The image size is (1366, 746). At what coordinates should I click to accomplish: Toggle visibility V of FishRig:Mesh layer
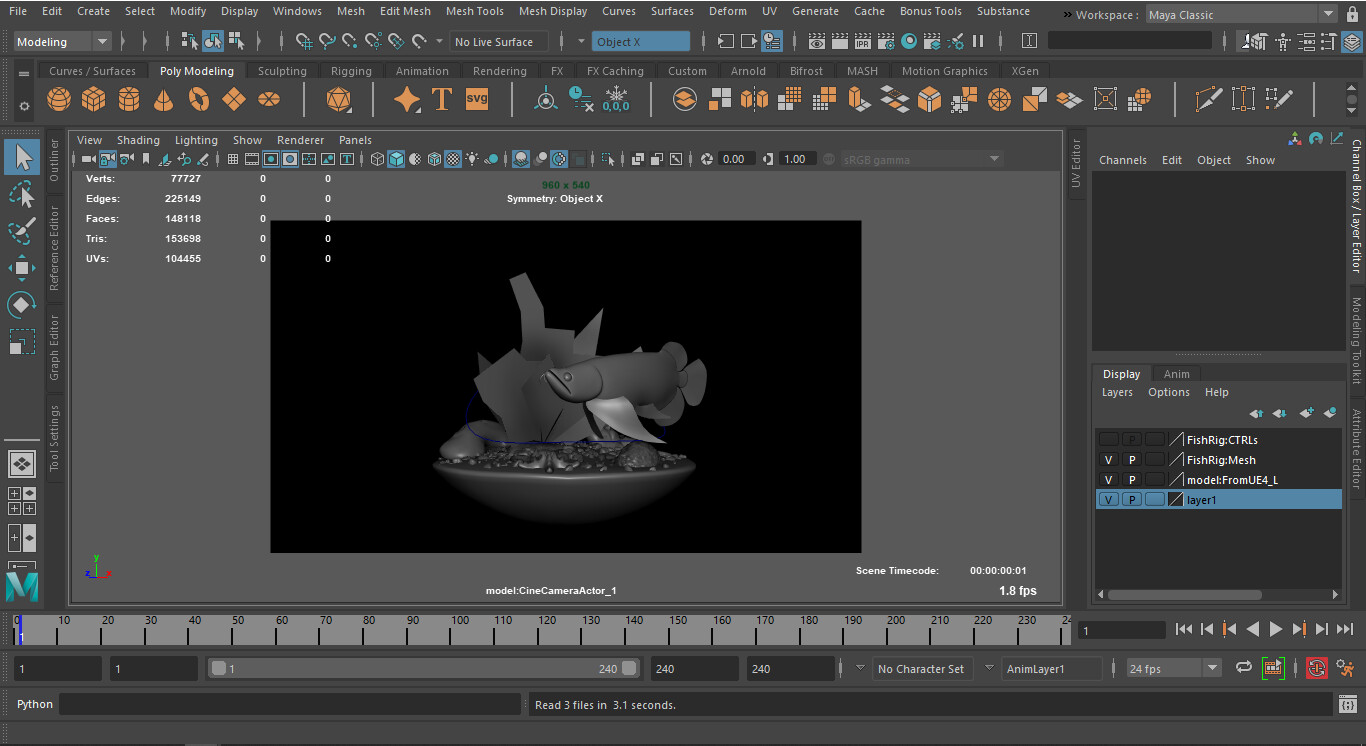pyautogui.click(x=1108, y=459)
